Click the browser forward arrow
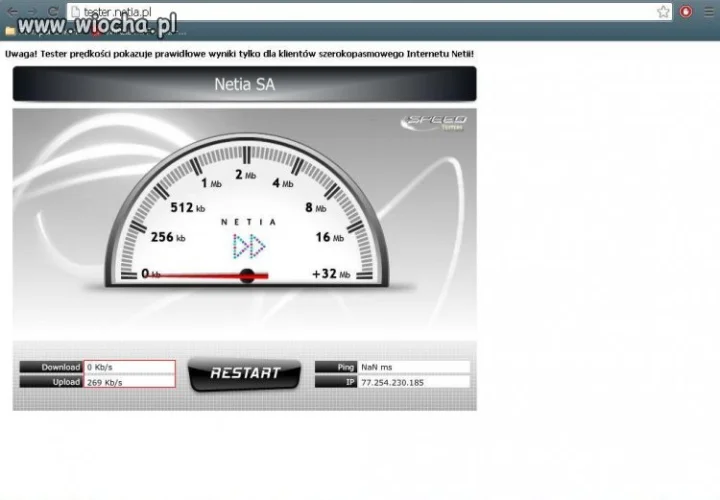Image resolution: width=720 pixels, height=500 pixels. click(33, 11)
